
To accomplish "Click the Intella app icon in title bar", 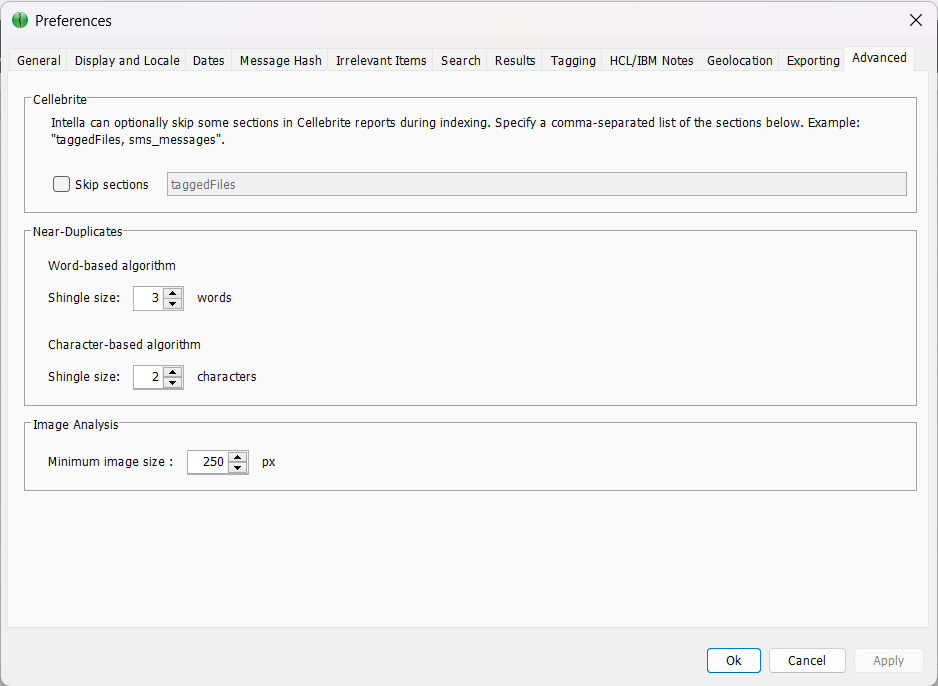I will click(20, 20).
